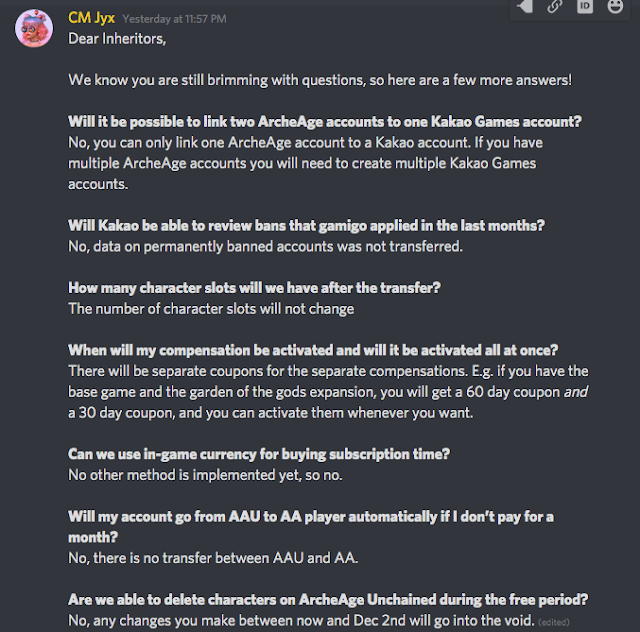The height and width of the screenshot is (632, 640).
Task: Click the AAU to AA player question
Action: click(x=310, y=516)
